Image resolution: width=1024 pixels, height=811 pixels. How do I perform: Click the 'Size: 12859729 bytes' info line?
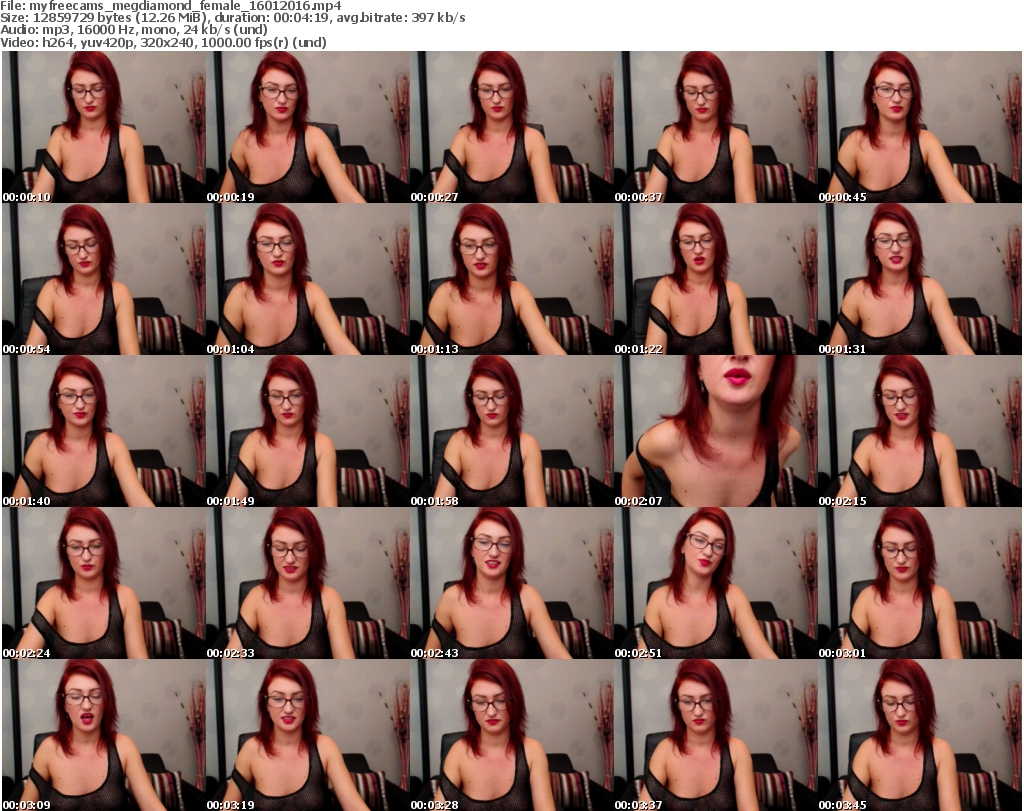click(232, 18)
